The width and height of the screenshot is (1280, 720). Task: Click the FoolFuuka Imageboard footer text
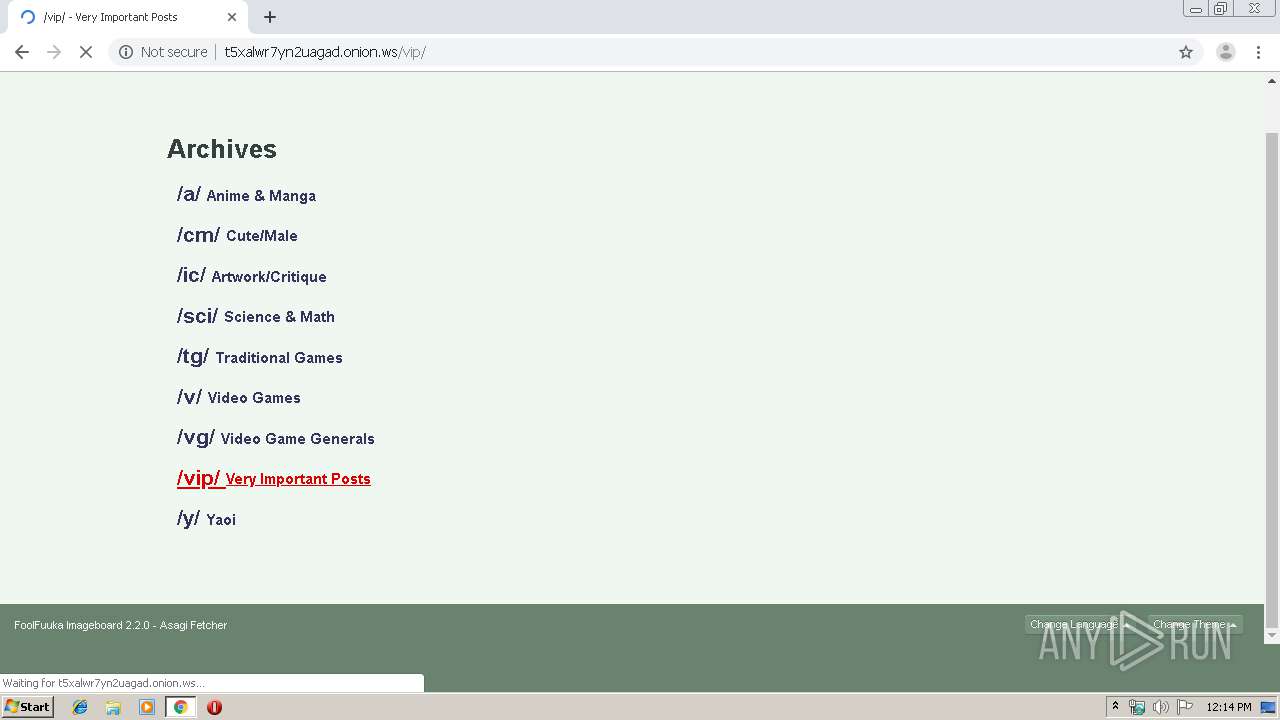(x=120, y=625)
